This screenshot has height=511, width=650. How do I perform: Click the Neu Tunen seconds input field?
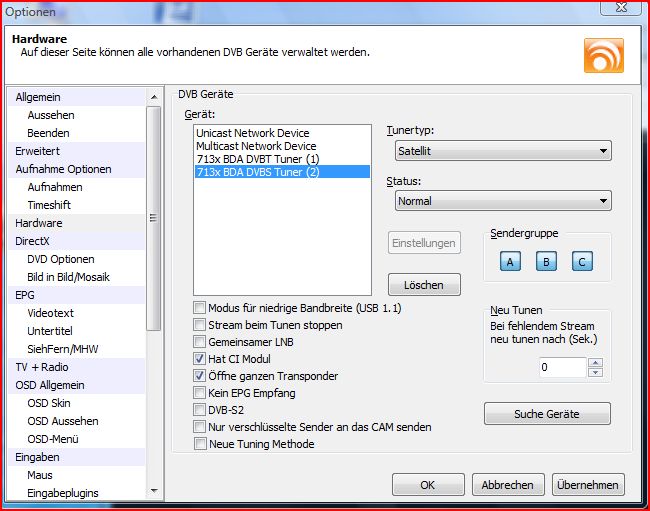coord(563,367)
